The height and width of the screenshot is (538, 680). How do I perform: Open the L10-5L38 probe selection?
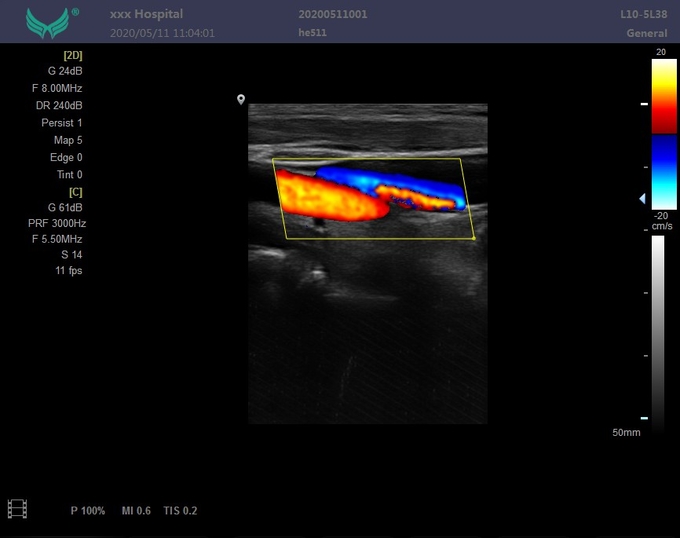point(643,15)
